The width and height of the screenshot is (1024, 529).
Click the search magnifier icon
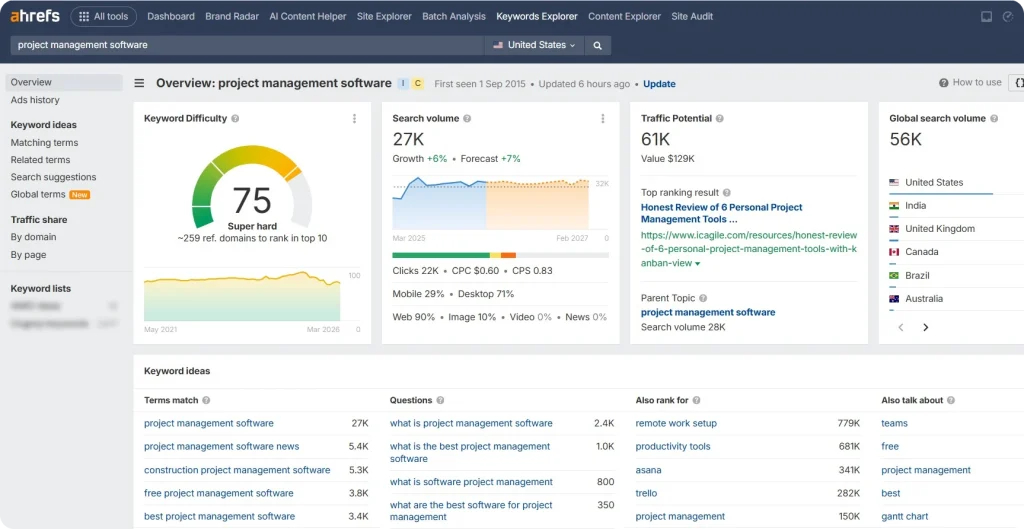pyautogui.click(x=597, y=45)
